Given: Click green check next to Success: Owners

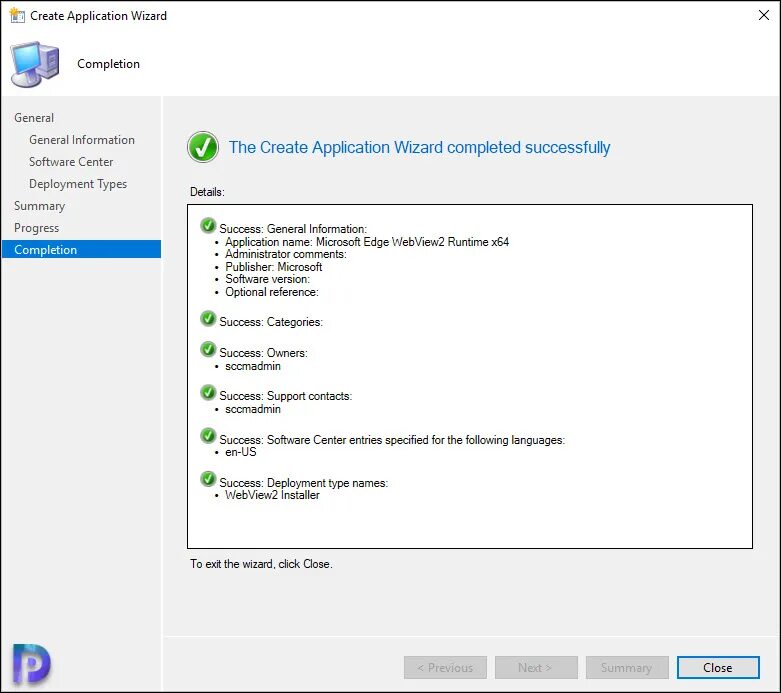Looking at the screenshot, I should (x=208, y=349).
